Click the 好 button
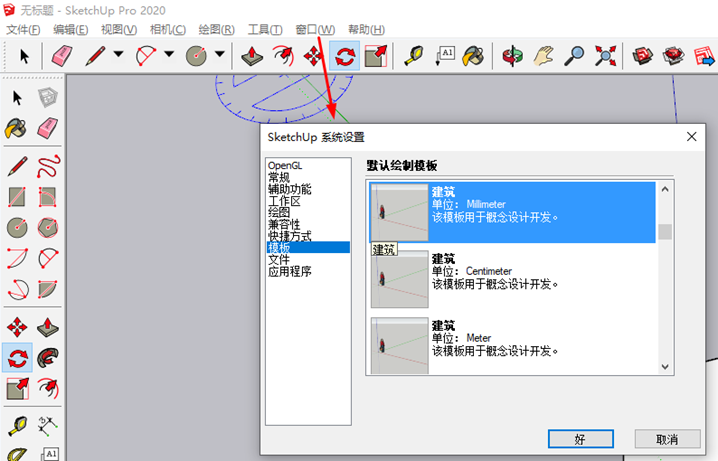The image size is (718, 461). point(581,439)
